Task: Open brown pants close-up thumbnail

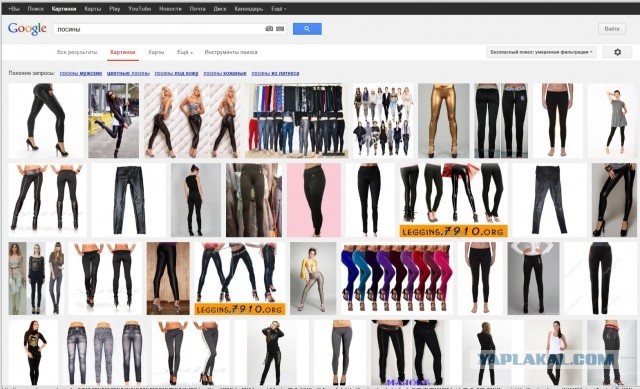Action: point(254,200)
